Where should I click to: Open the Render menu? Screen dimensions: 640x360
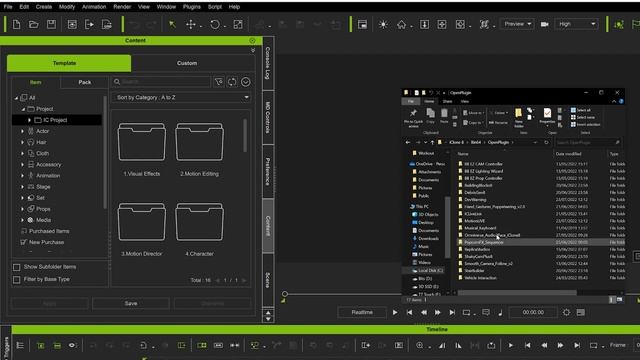[122, 7]
